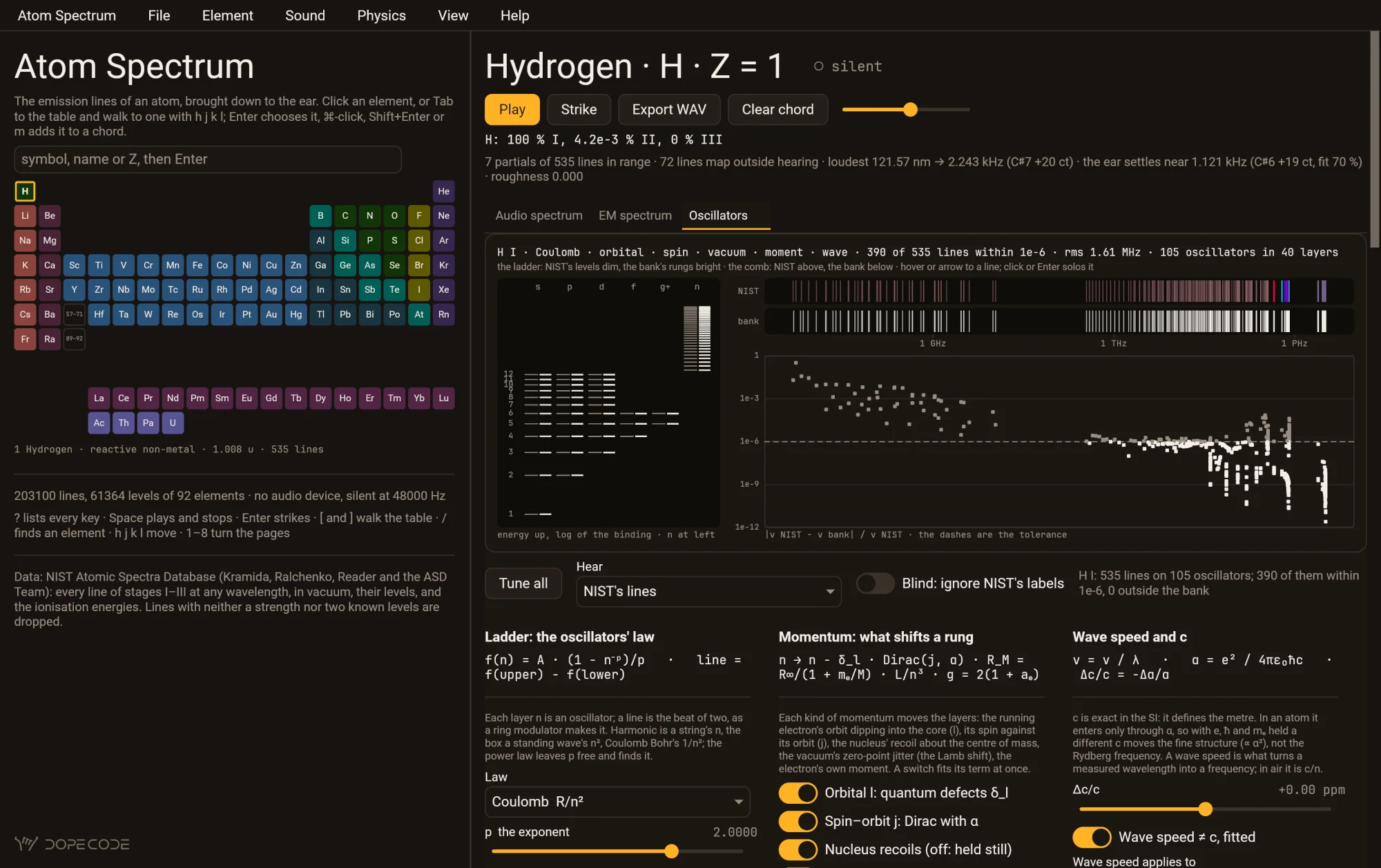
Task: Open the Hear NIST's lines dropdown
Action: pyautogui.click(x=708, y=592)
